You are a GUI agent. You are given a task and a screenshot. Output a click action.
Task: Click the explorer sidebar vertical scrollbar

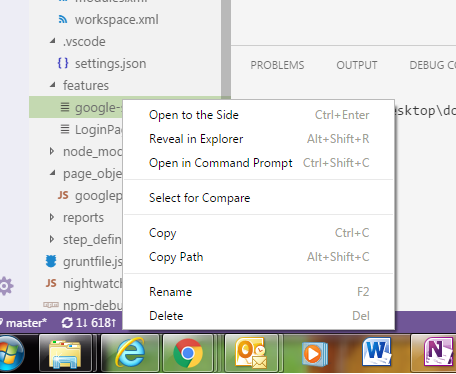(x=226, y=48)
